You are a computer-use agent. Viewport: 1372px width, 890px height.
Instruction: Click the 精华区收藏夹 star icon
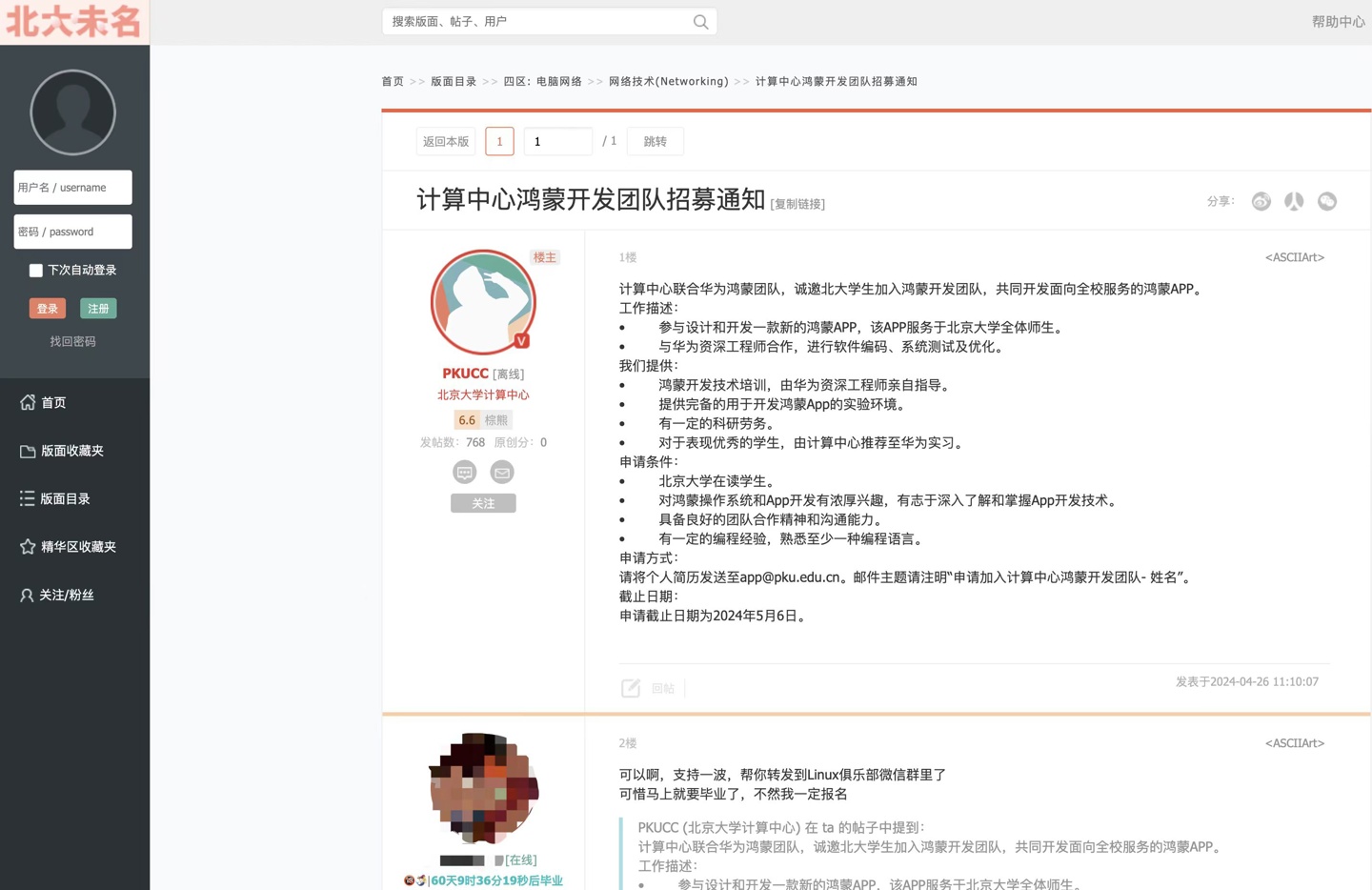point(28,546)
